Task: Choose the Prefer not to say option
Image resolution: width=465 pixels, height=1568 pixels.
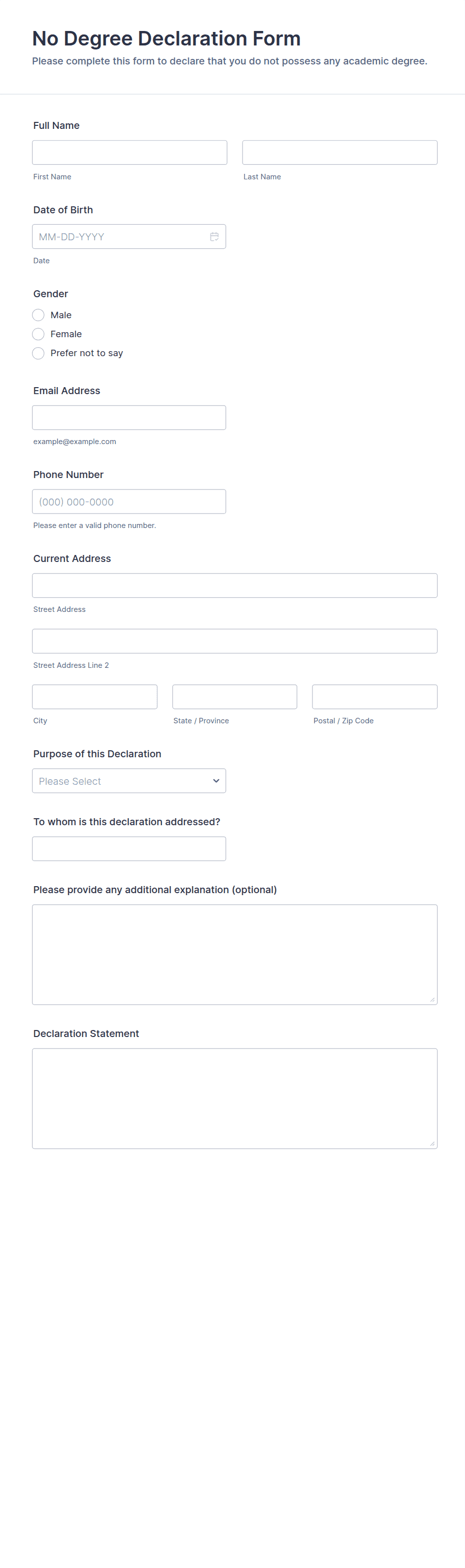Action: click(x=38, y=353)
